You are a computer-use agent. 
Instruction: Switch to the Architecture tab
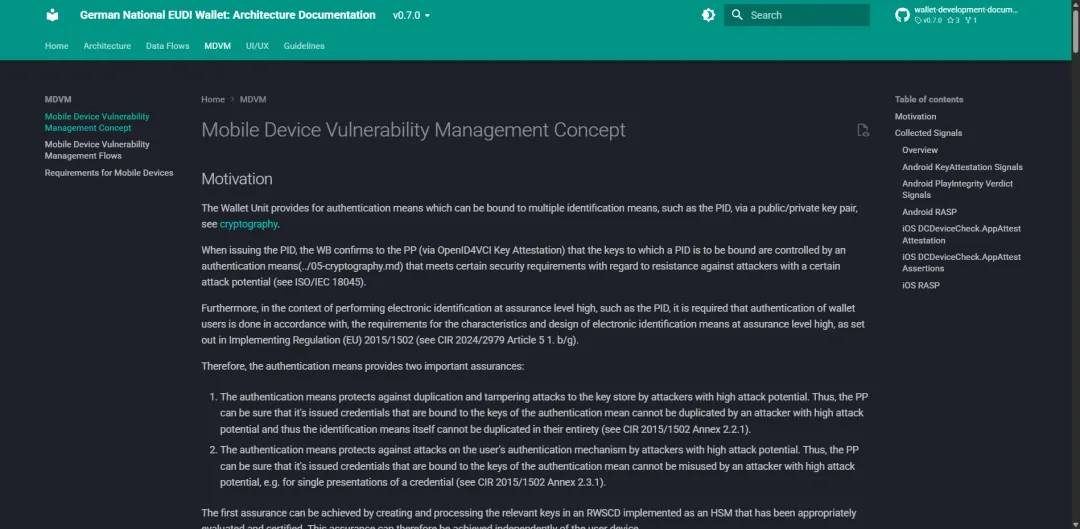click(x=107, y=46)
